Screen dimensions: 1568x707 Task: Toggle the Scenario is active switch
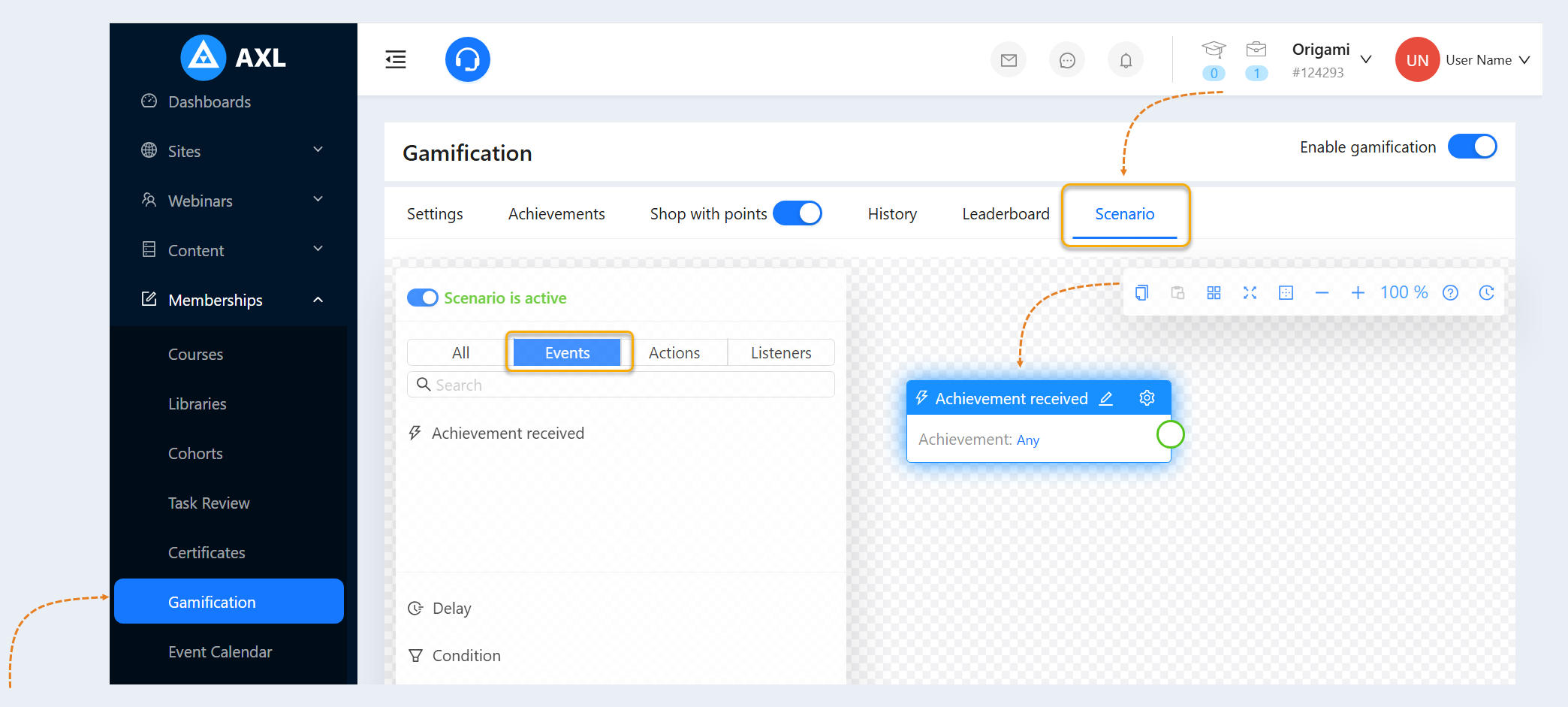point(423,298)
